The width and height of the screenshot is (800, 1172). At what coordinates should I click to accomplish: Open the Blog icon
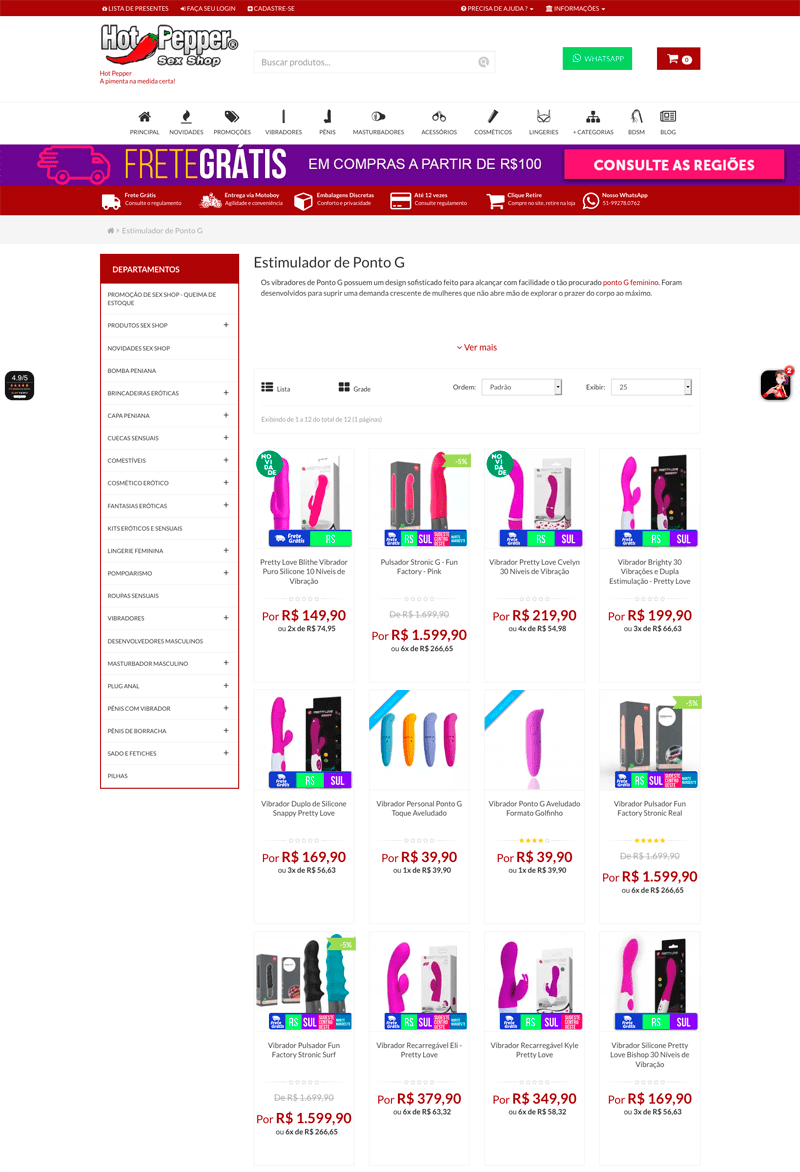tap(668, 117)
